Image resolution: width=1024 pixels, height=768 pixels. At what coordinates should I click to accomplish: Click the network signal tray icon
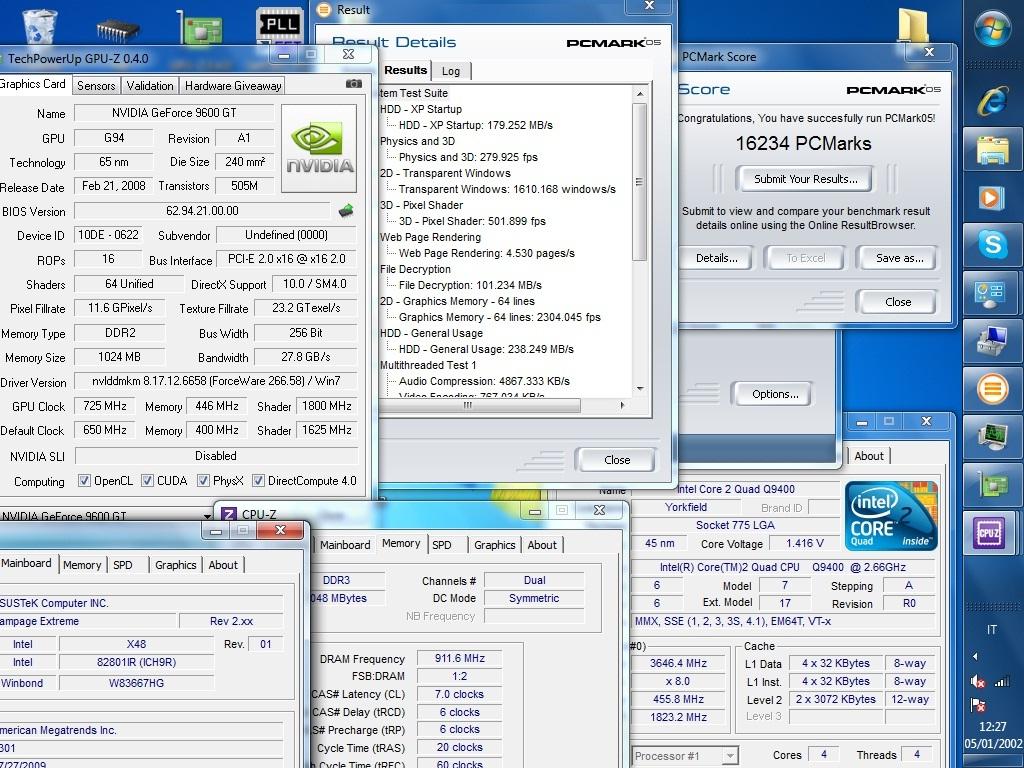1002,682
